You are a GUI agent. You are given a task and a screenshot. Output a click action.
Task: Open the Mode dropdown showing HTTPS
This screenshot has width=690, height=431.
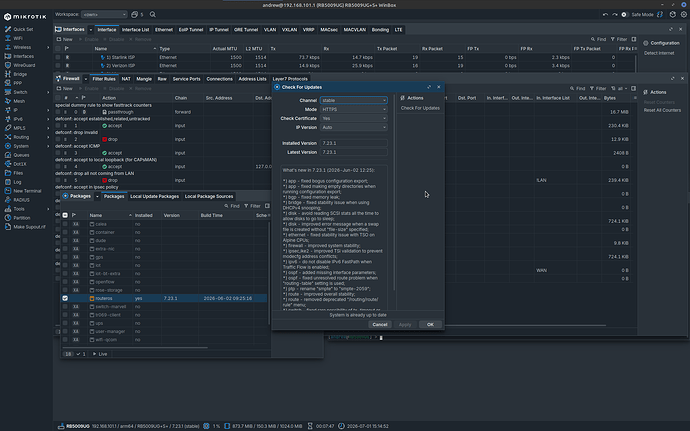354,109
